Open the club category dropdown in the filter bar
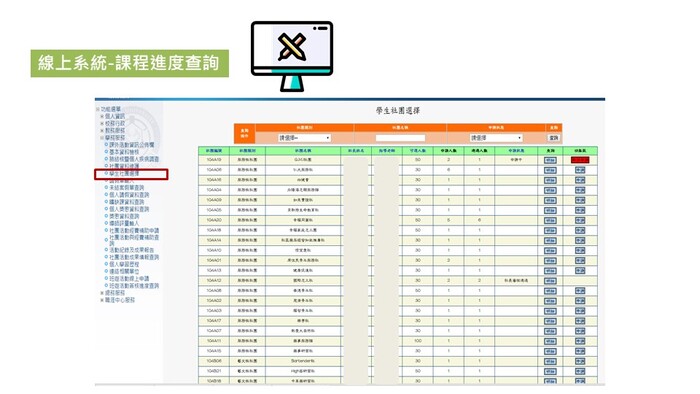Screen dimensions: 700x394 click(x=304, y=138)
